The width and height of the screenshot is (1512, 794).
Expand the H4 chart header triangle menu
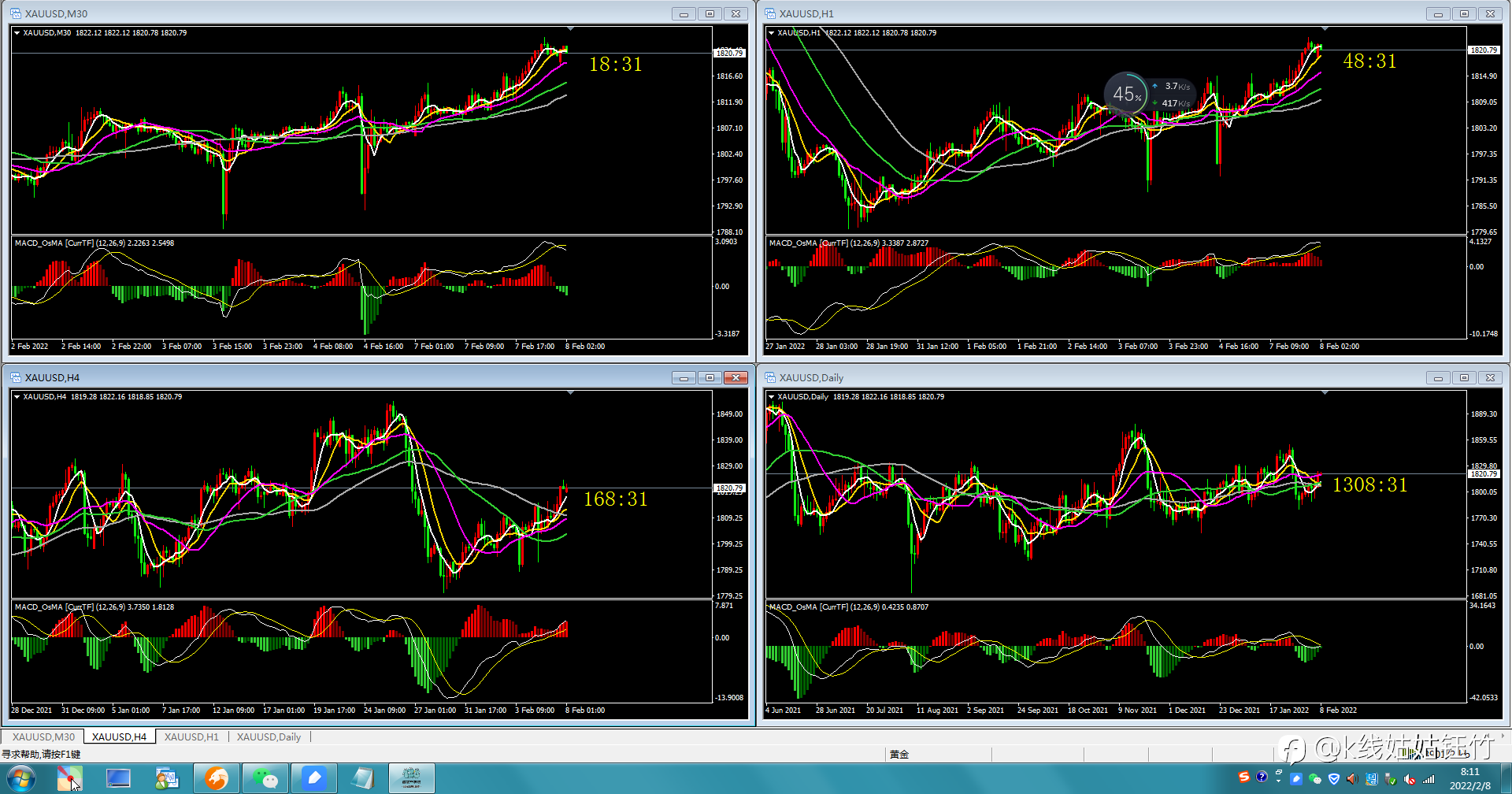click(17, 397)
